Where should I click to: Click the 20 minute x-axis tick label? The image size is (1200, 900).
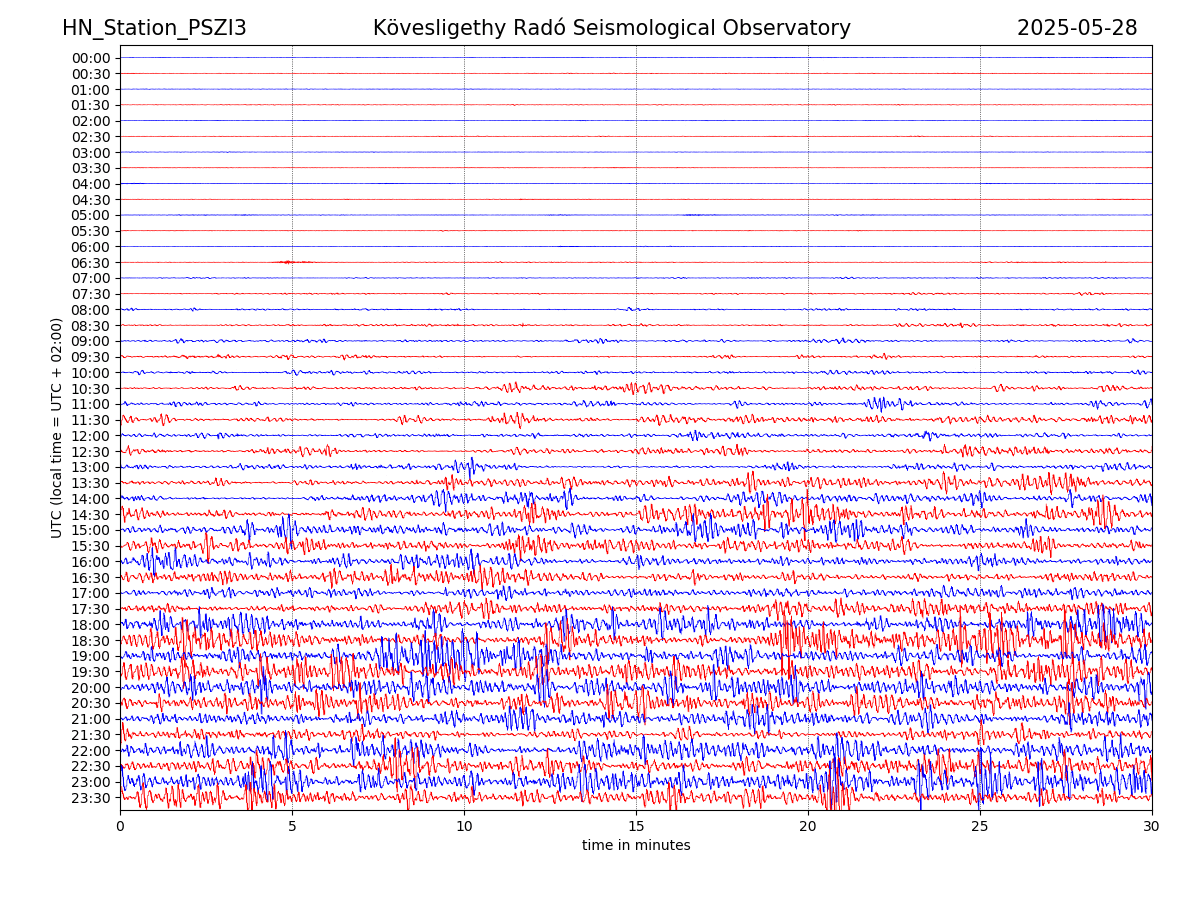[808, 827]
